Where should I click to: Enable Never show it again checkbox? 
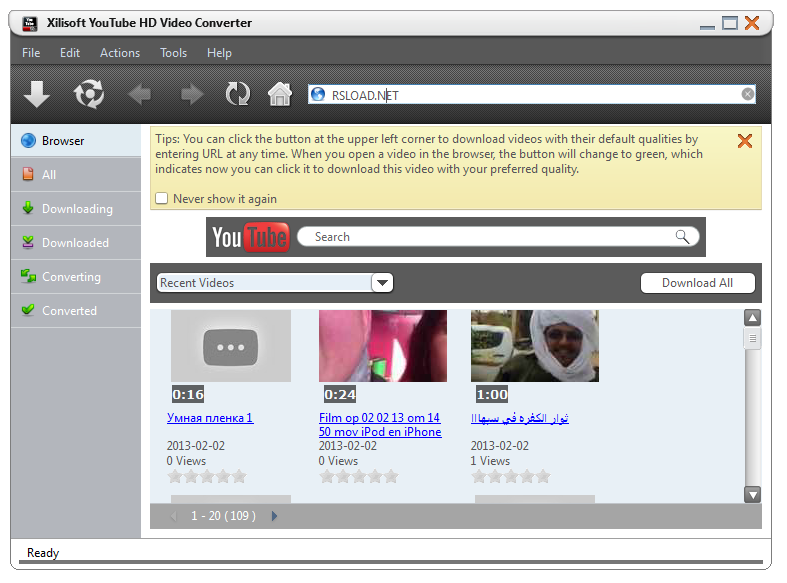coord(162,198)
